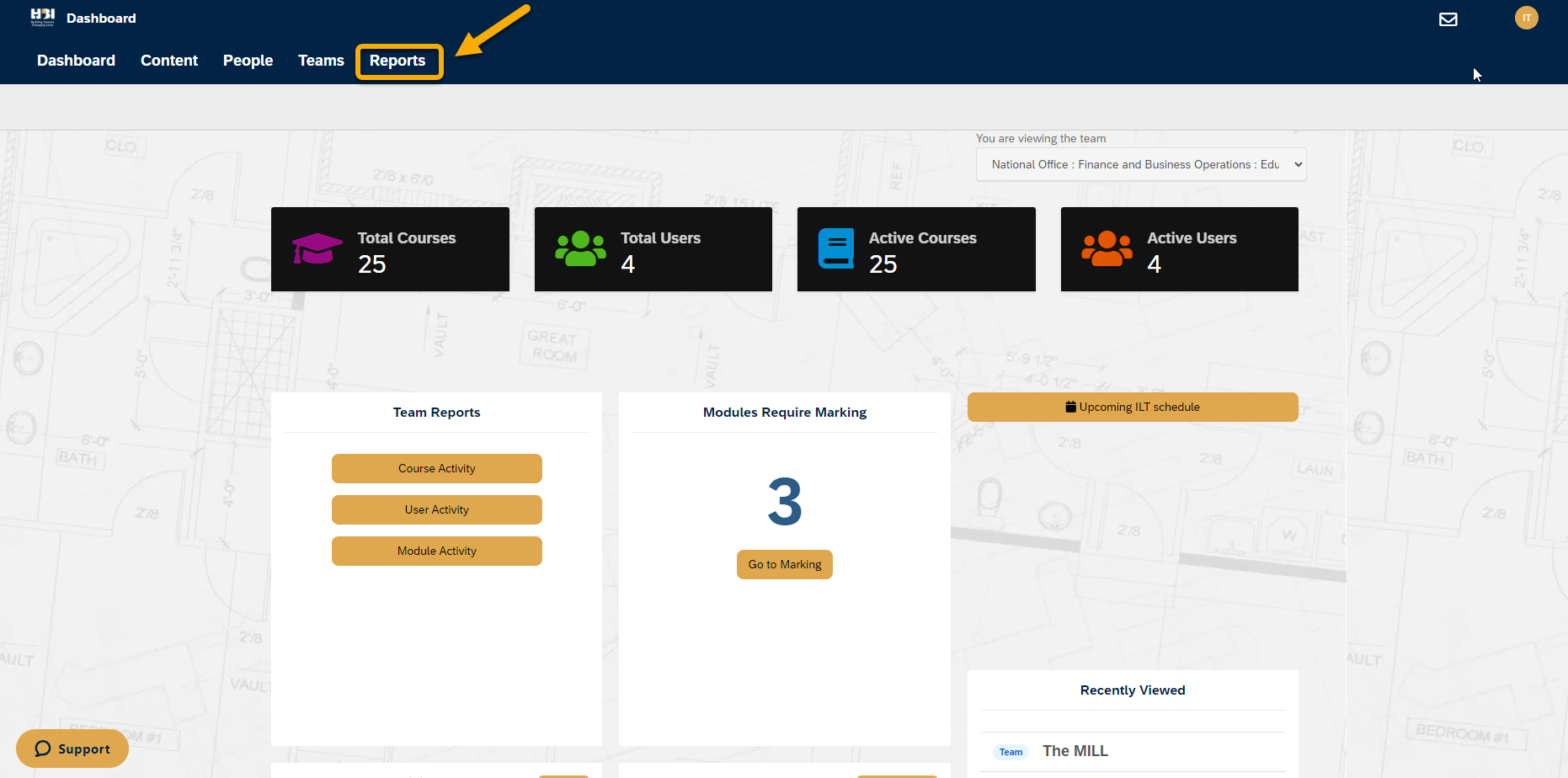Click the Support chat bubble icon
This screenshot has width=1568, height=778.
43,749
